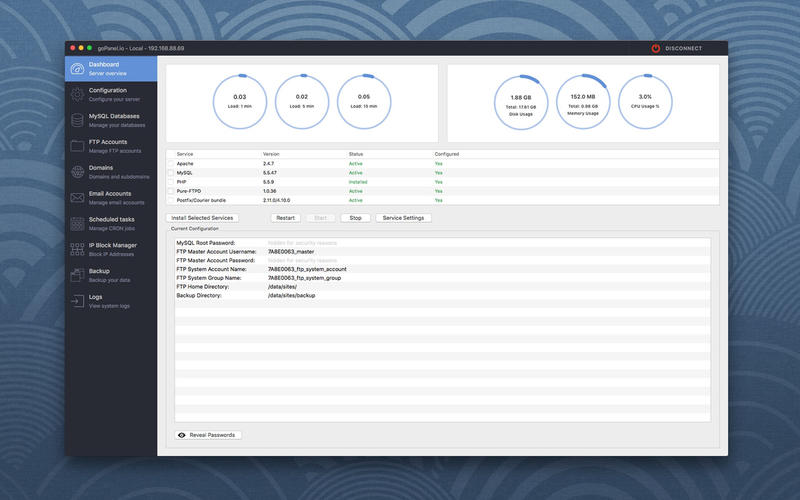Click the MySQL Databases cylinder icon
800x500 pixels.
[77, 121]
